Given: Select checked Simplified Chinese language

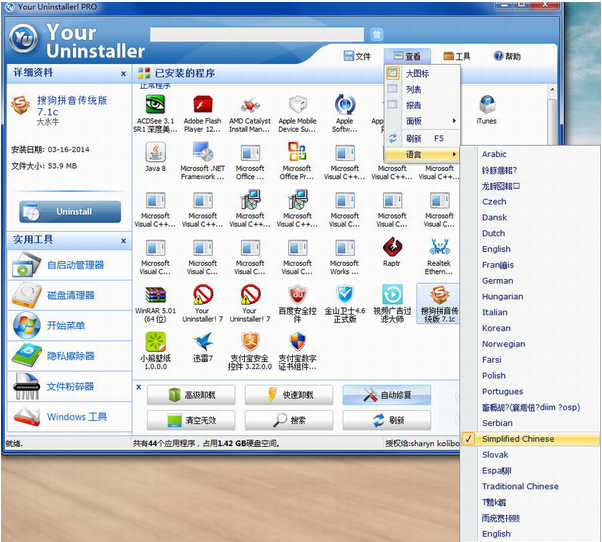Looking at the screenshot, I should pos(530,439).
